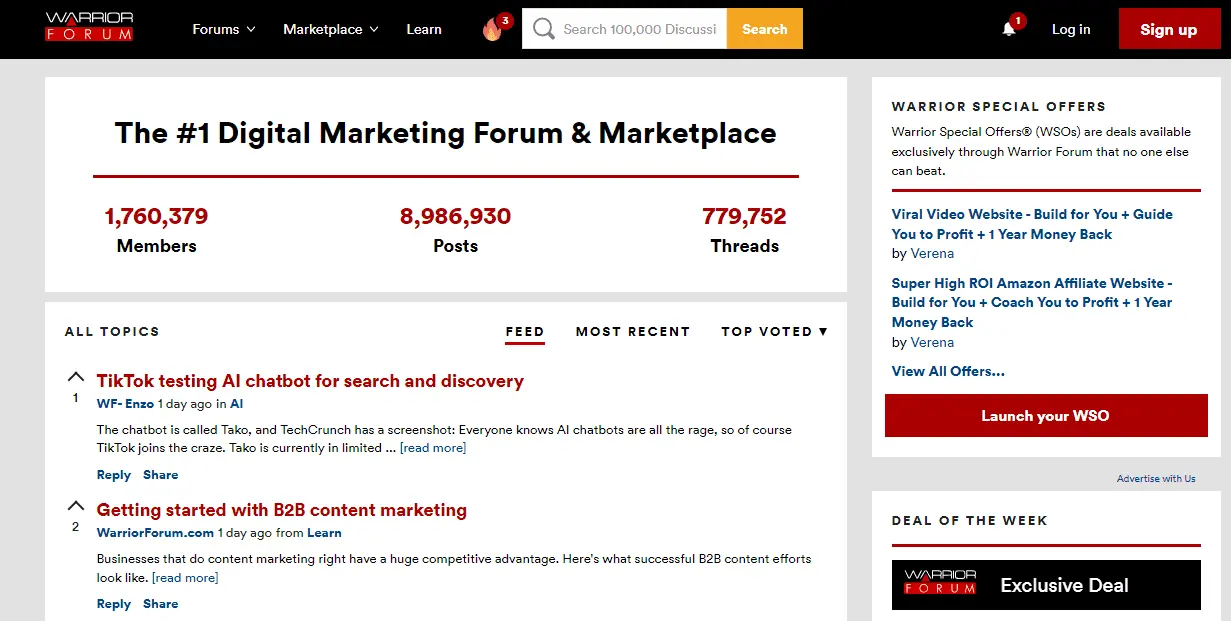Click the Deal of the Week heading
The height and width of the screenshot is (621, 1231).
(970, 520)
